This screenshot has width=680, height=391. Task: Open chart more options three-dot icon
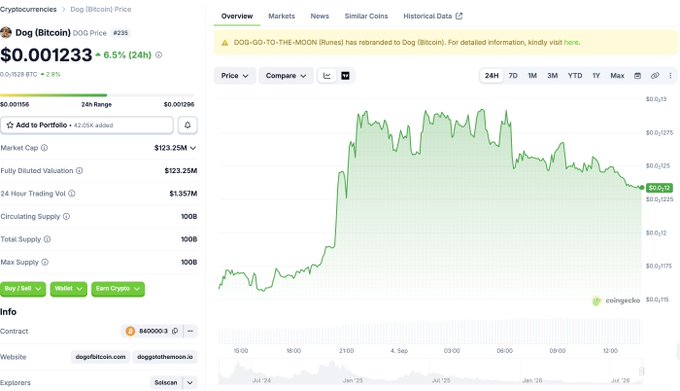(x=670, y=76)
